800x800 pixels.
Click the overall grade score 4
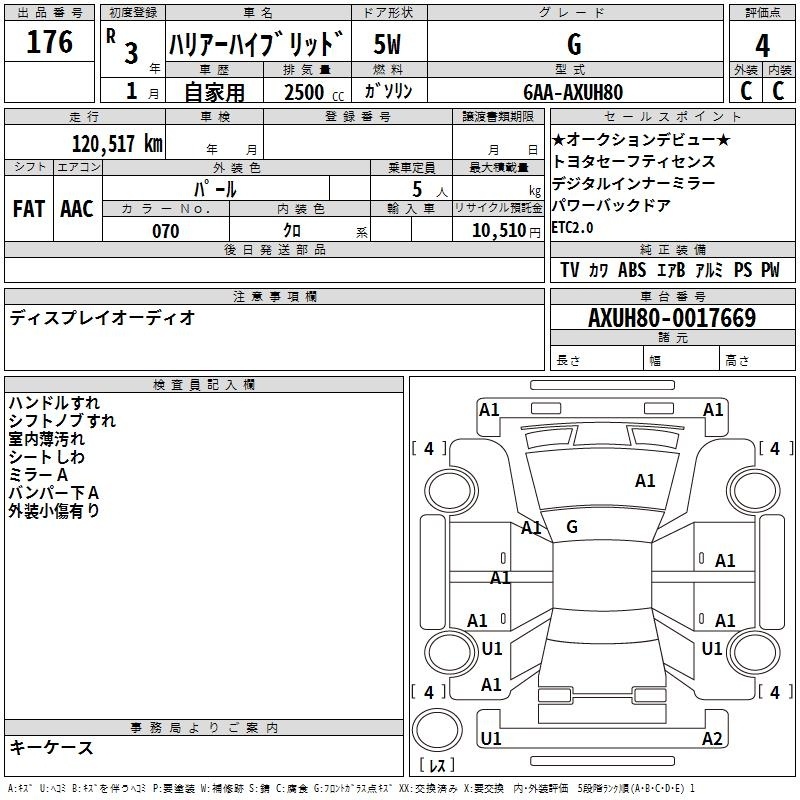tap(762, 45)
